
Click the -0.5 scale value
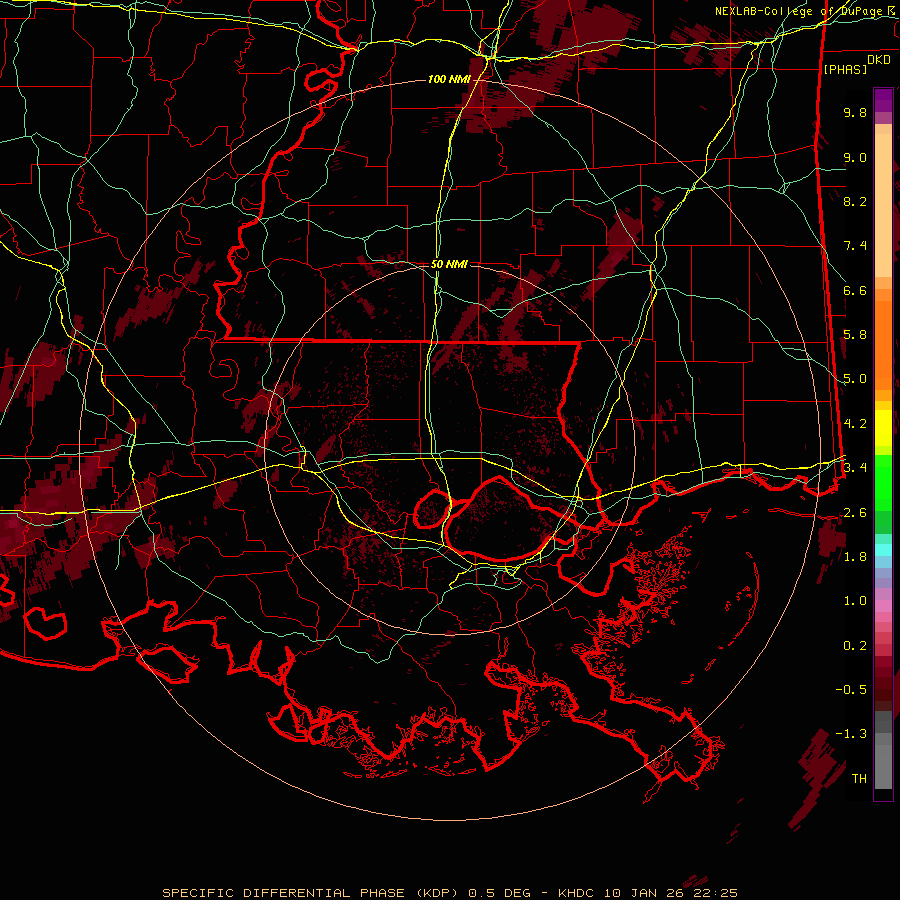pyautogui.click(x=851, y=690)
